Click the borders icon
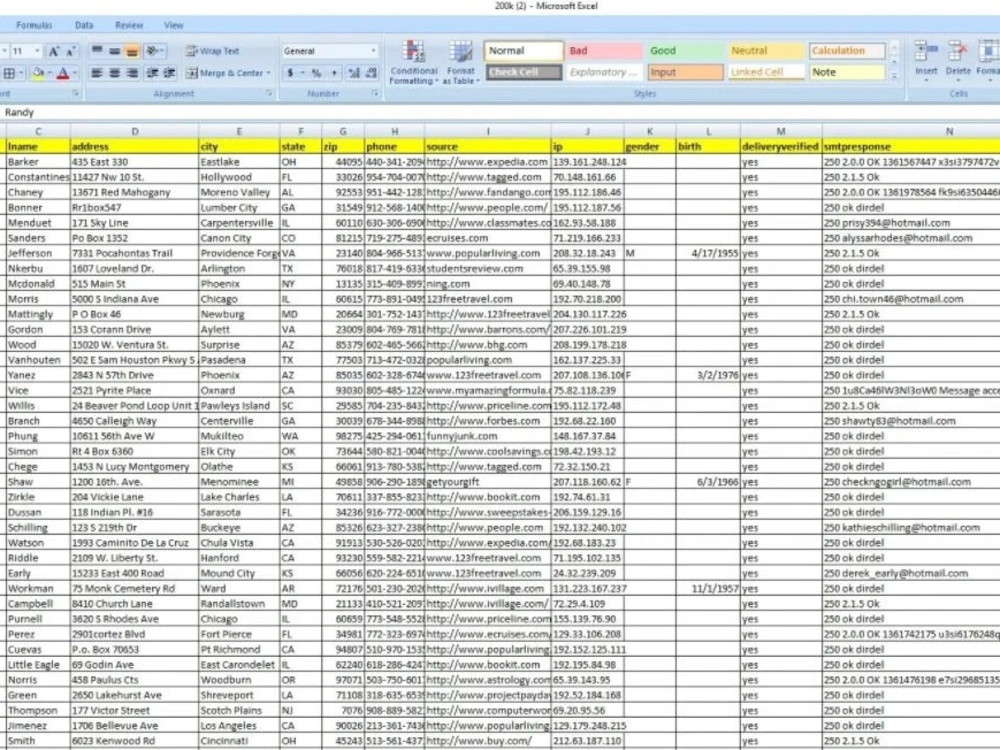Screen dimensions: 1000x750 pyautogui.click(x=9, y=73)
